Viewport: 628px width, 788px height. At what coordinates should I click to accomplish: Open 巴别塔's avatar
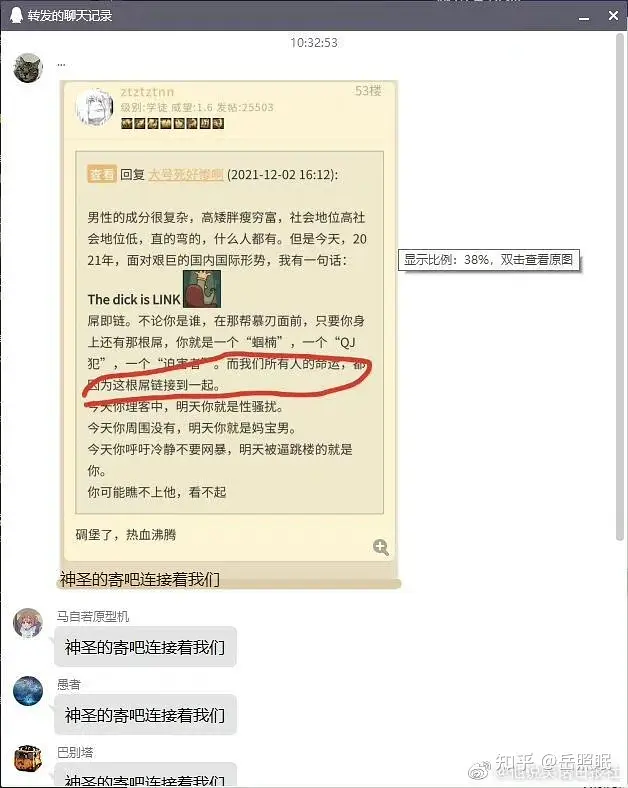coord(28,759)
